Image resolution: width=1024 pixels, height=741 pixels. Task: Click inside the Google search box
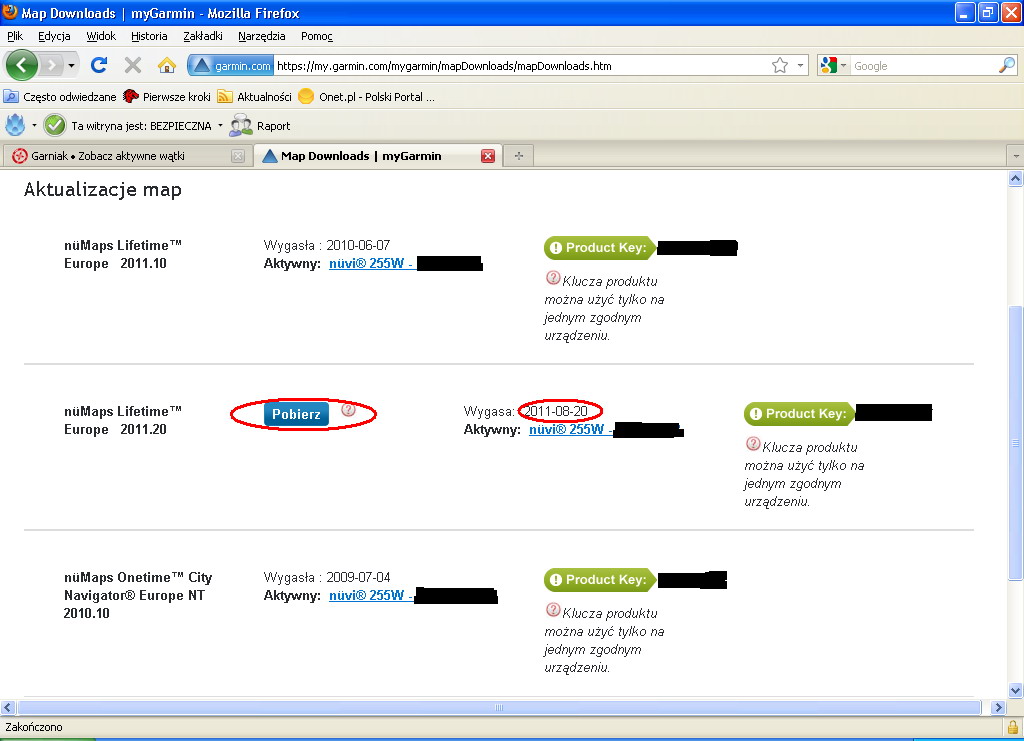(x=923, y=65)
